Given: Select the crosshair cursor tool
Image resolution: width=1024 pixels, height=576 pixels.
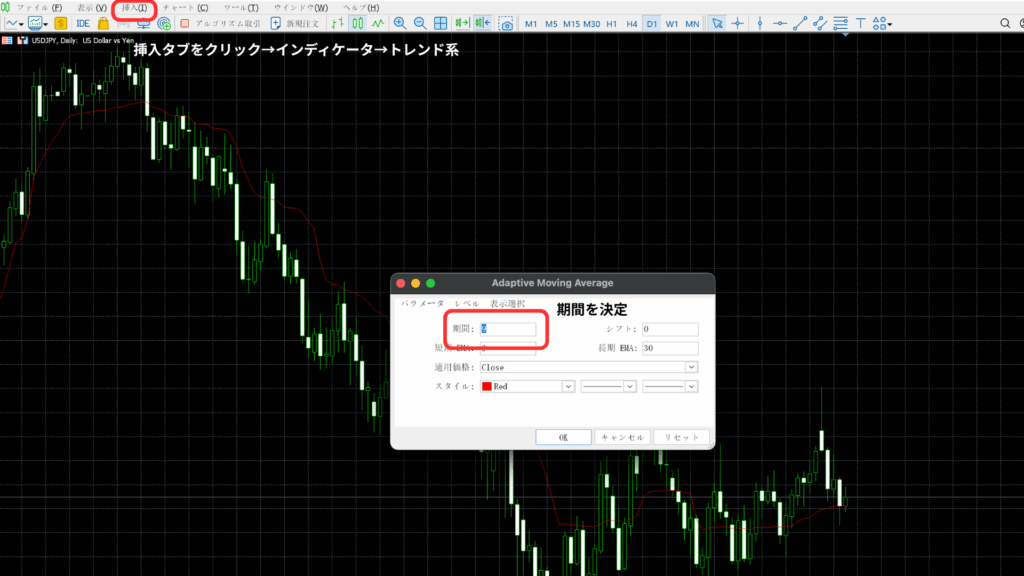Looking at the screenshot, I should pos(738,23).
